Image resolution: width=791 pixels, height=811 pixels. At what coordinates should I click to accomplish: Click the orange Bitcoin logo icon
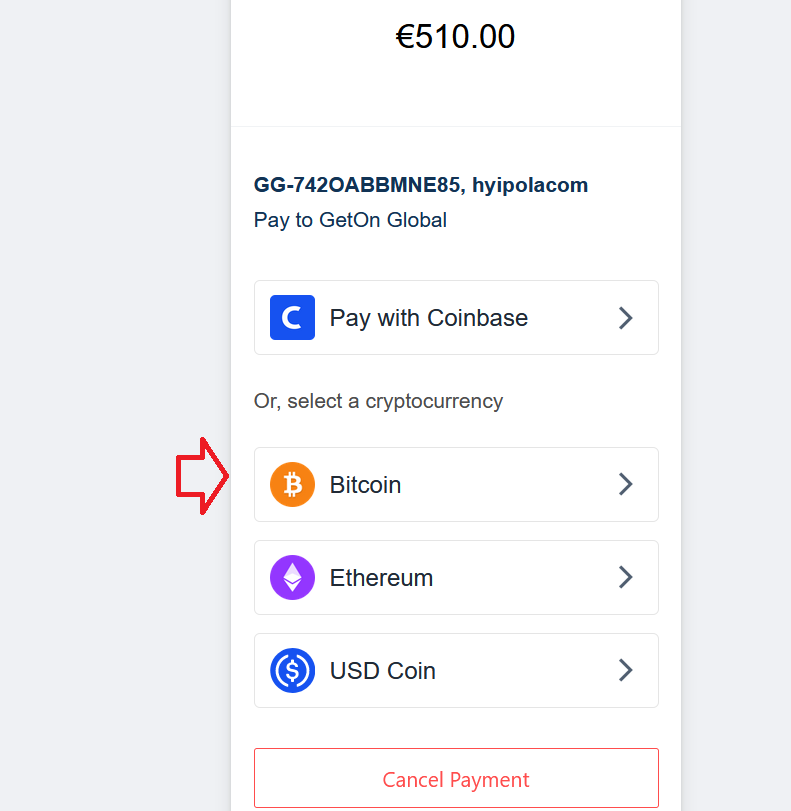click(292, 485)
